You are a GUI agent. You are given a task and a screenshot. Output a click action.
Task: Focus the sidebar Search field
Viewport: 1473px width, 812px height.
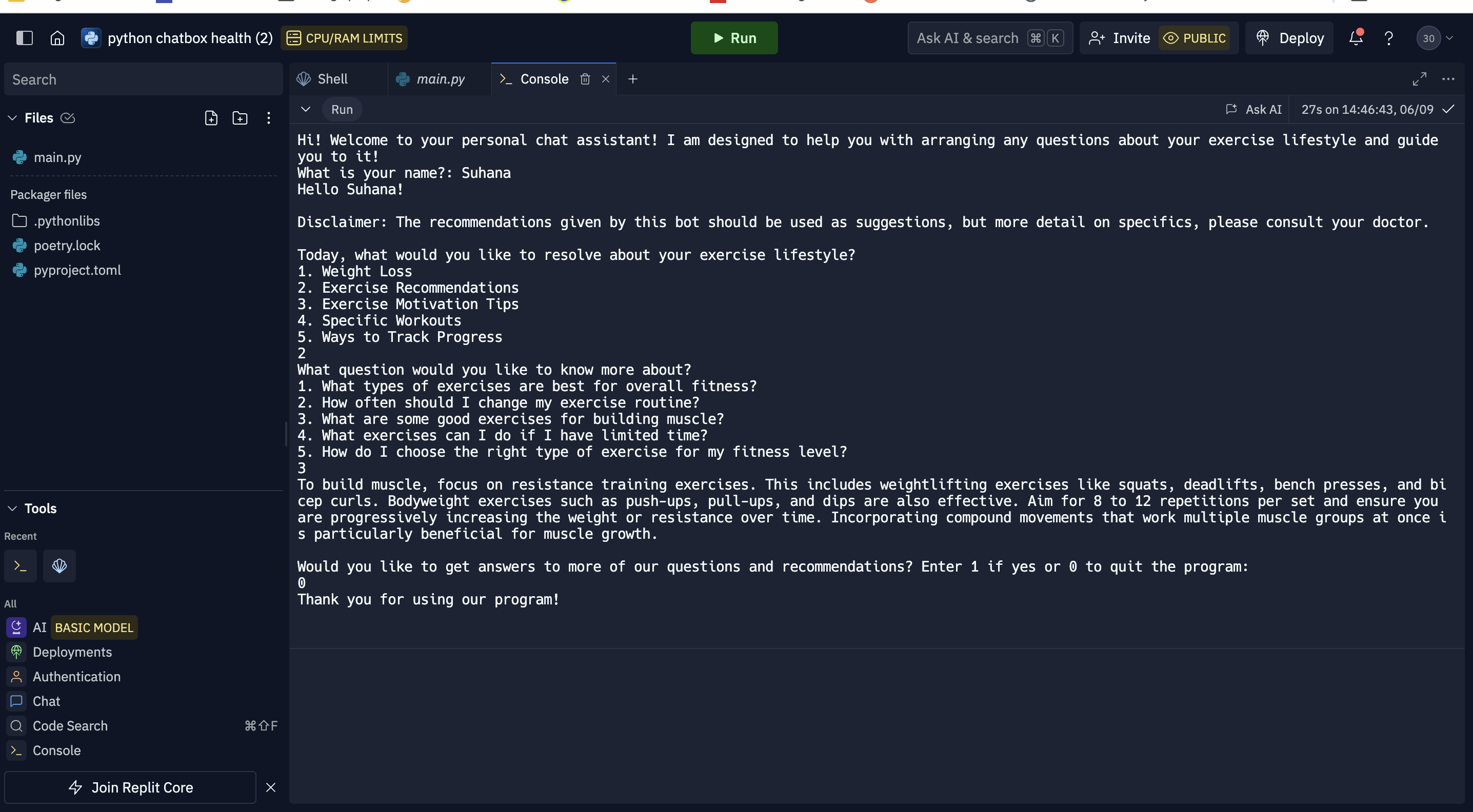[x=143, y=79]
